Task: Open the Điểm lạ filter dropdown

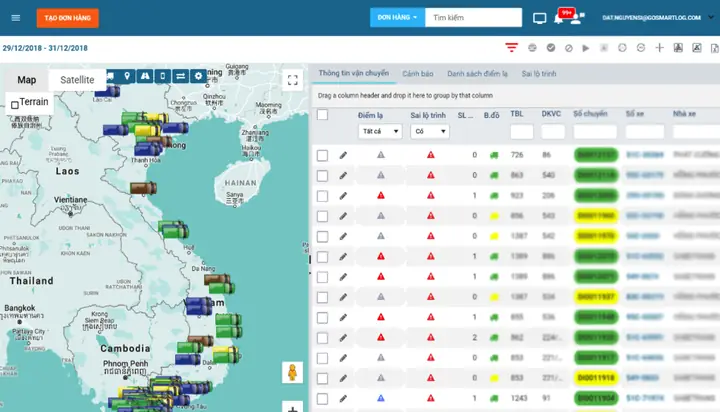Action: click(380, 131)
